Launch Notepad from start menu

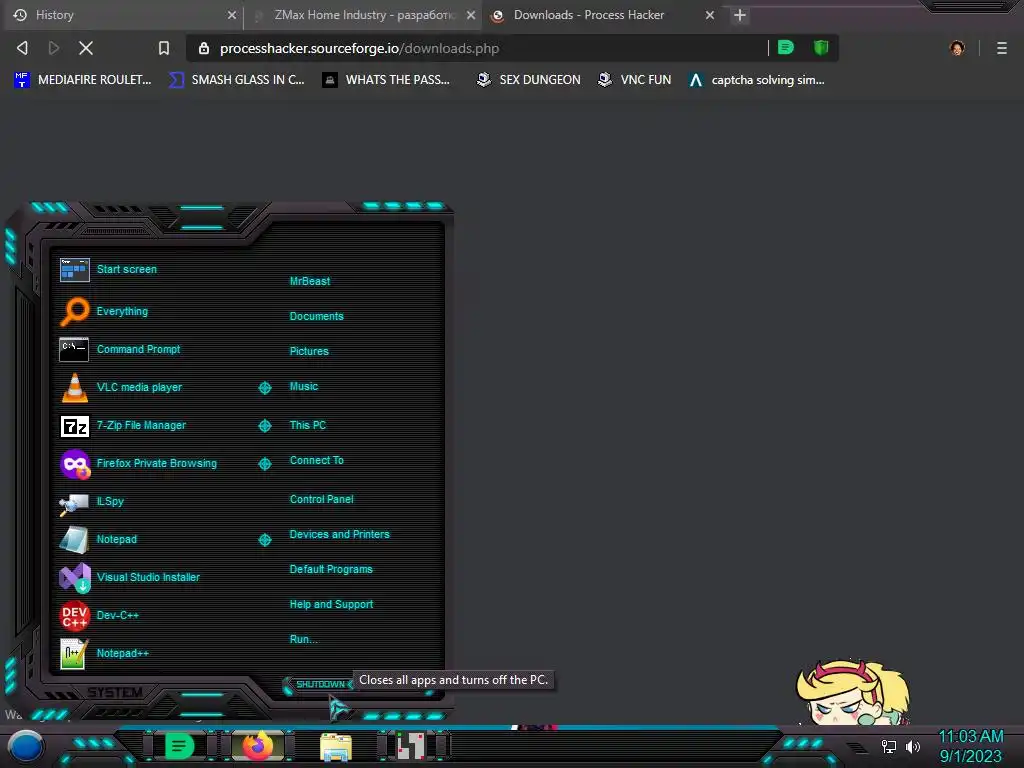(98, 539)
